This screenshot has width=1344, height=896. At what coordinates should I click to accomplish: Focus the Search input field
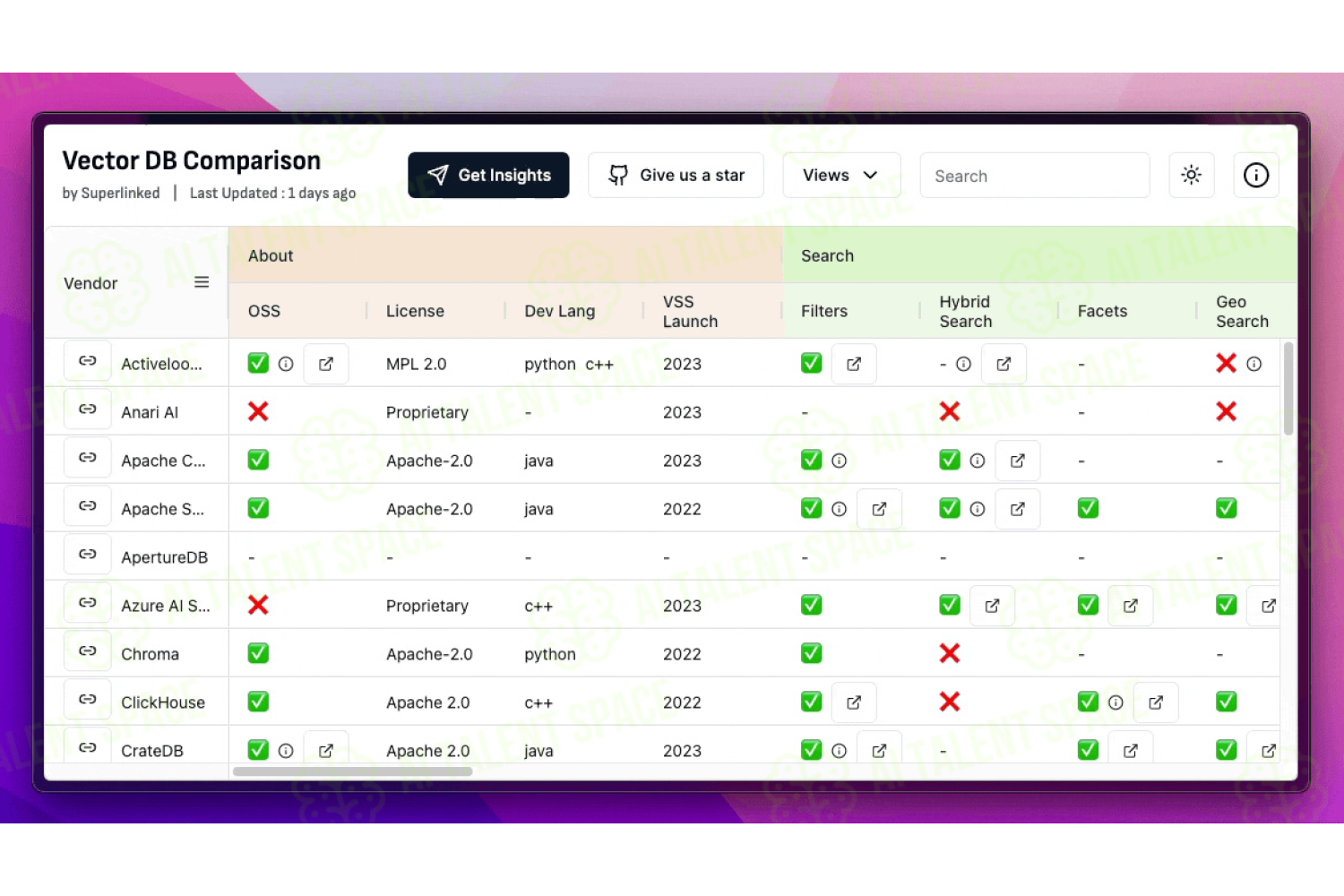[1035, 175]
